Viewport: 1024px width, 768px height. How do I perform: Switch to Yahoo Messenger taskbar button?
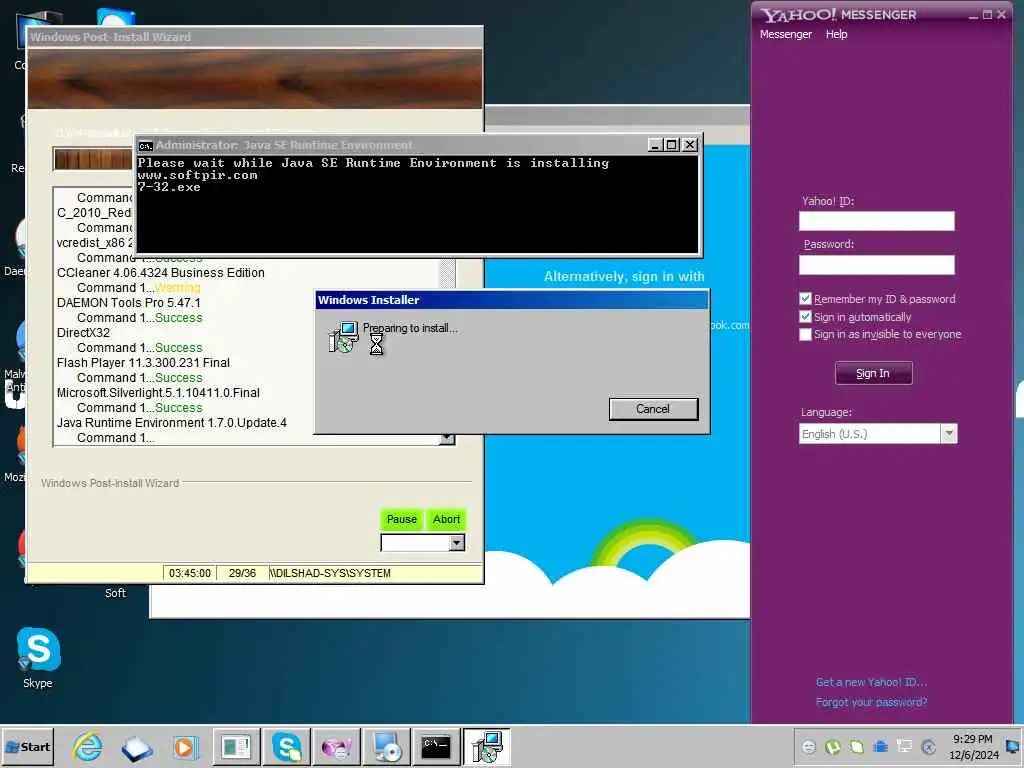[x=337, y=747]
